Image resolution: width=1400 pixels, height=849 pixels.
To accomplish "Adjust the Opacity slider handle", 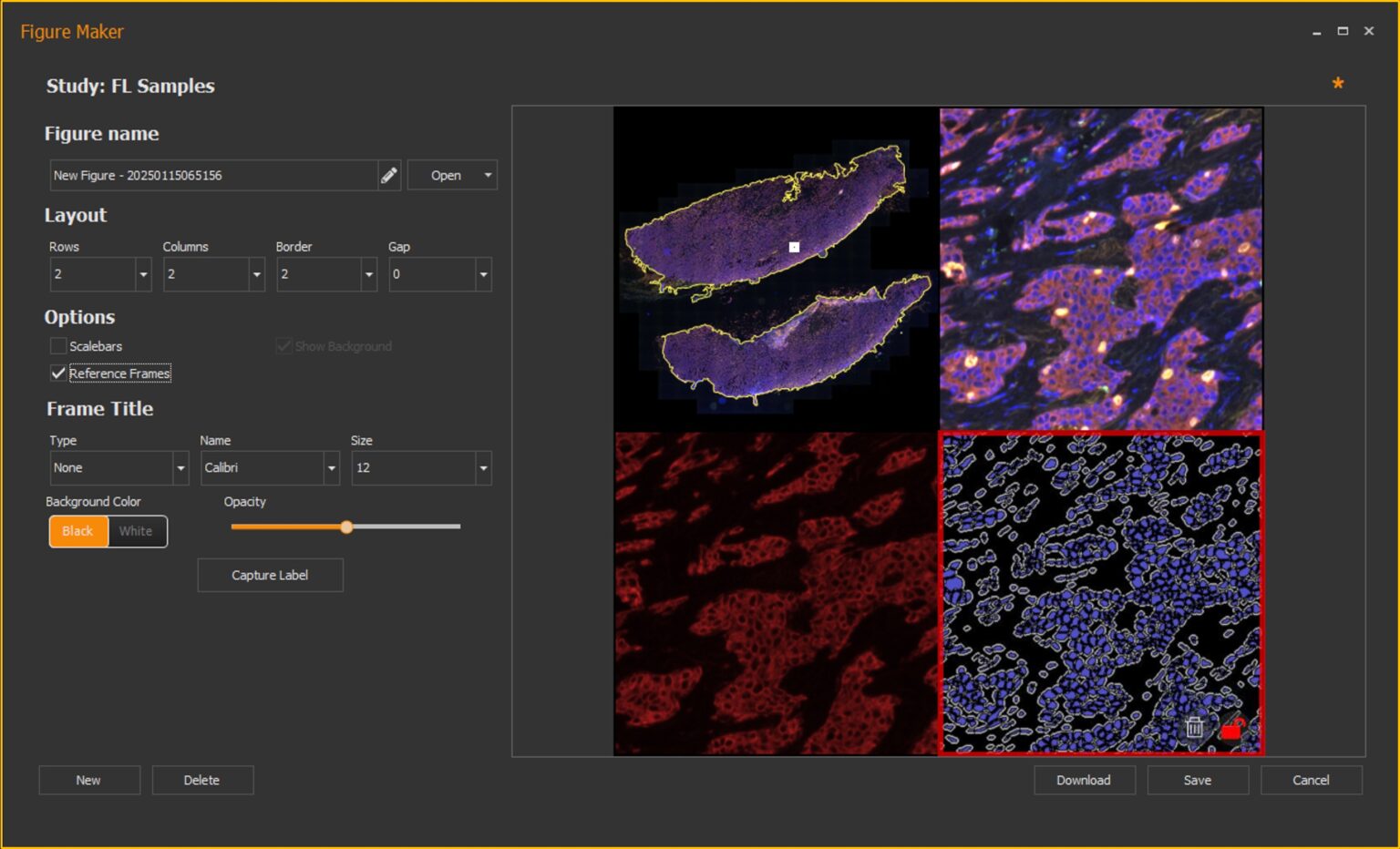I will pos(345,527).
